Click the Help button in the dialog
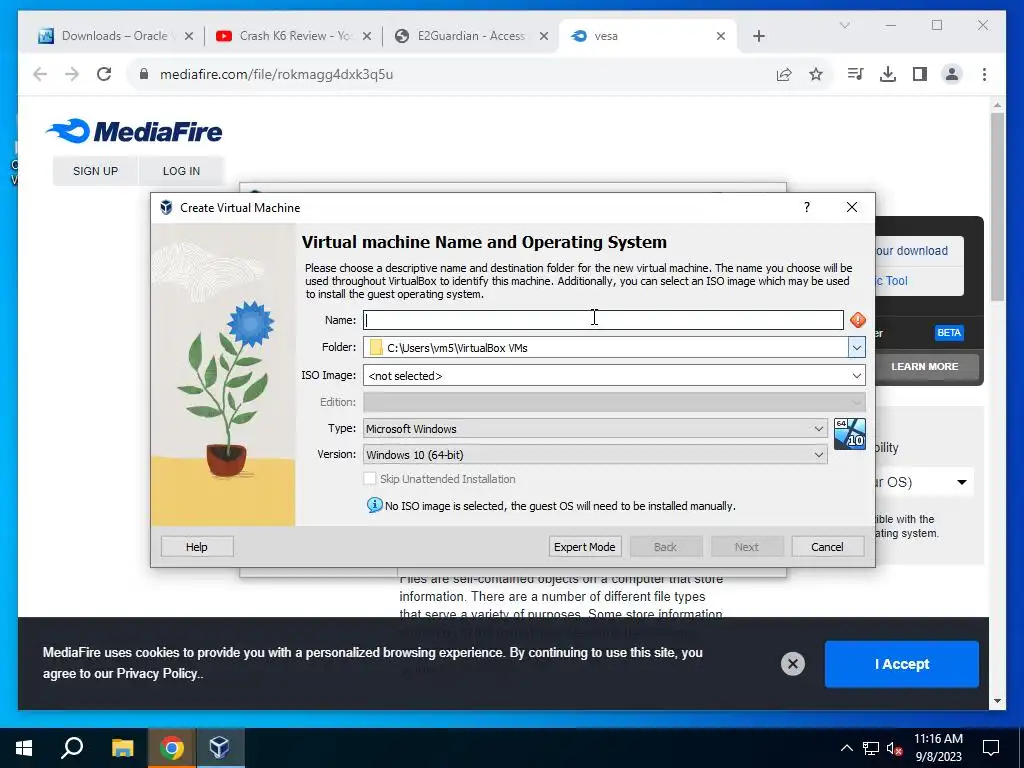This screenshot has width=1024, height=768. coord(197,547)
